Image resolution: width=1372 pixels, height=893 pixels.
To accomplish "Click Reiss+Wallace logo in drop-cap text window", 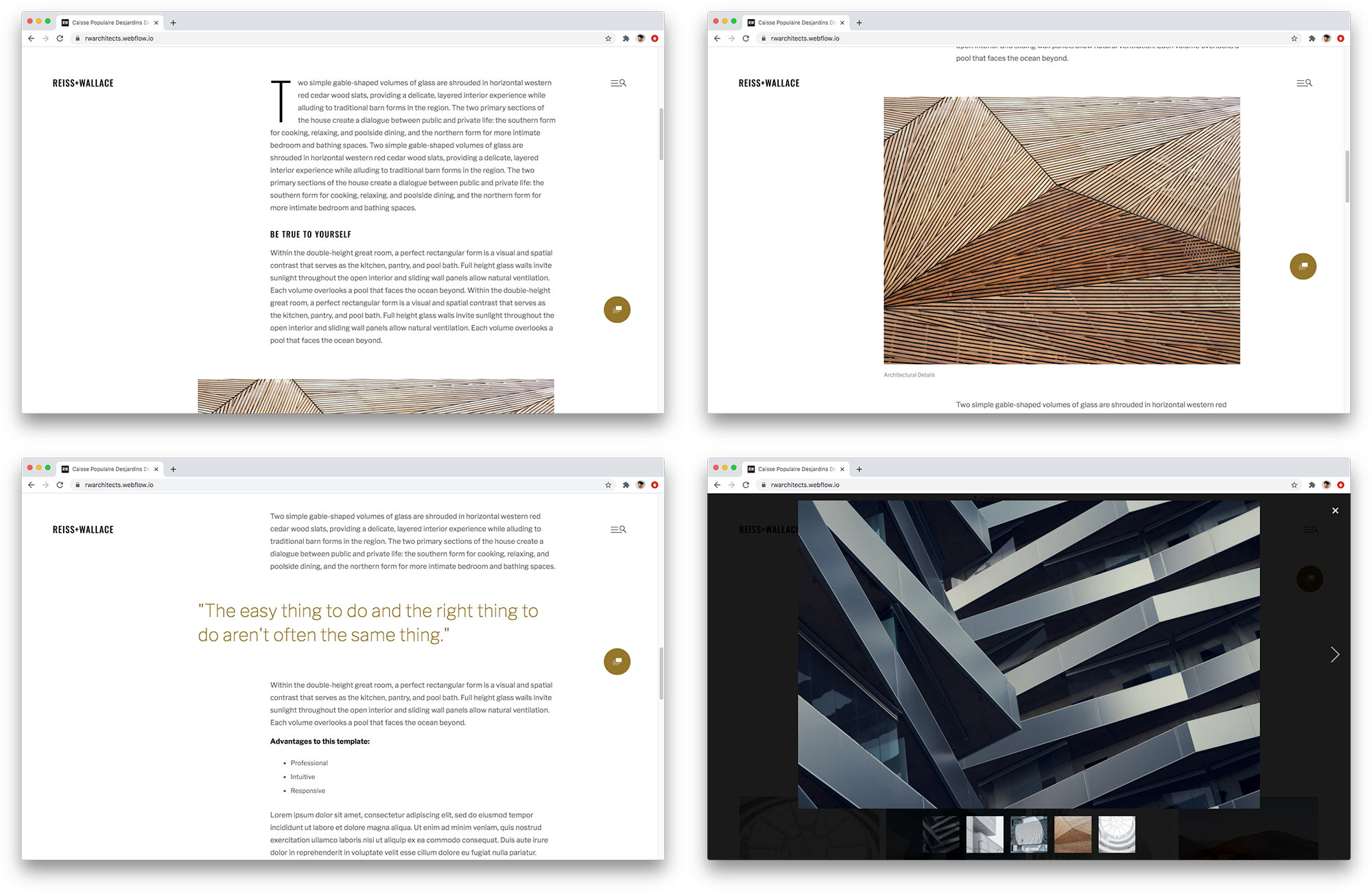I will (x=83, y=83).
